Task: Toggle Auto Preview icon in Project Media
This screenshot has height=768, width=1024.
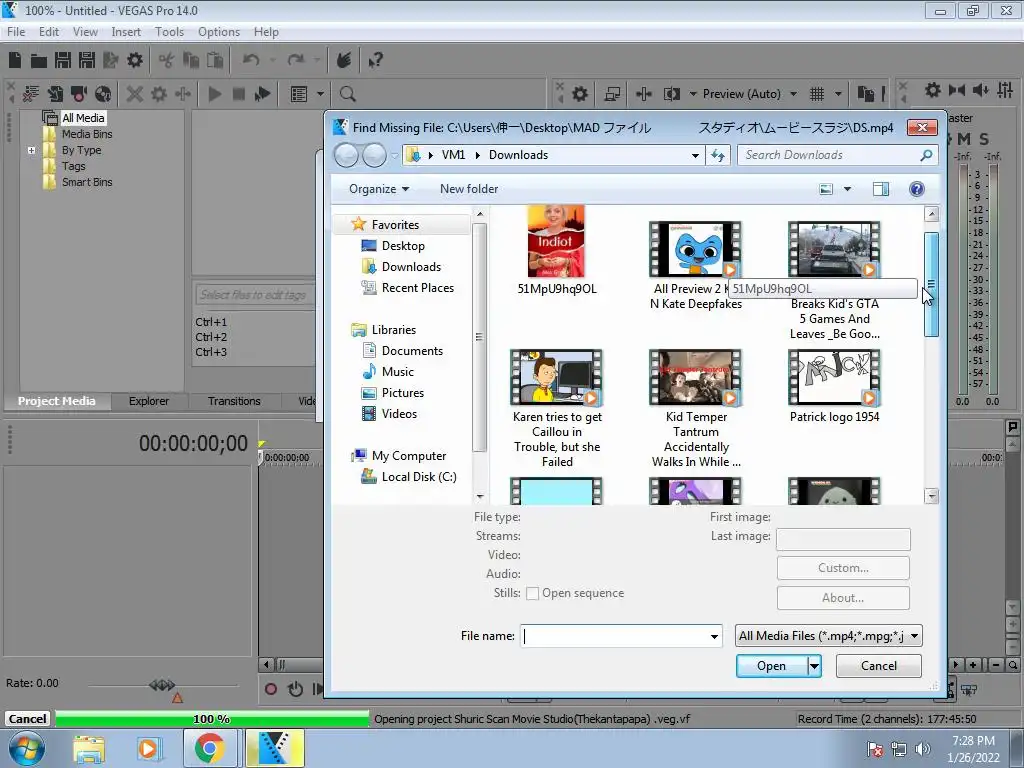Action: [263, 94]
